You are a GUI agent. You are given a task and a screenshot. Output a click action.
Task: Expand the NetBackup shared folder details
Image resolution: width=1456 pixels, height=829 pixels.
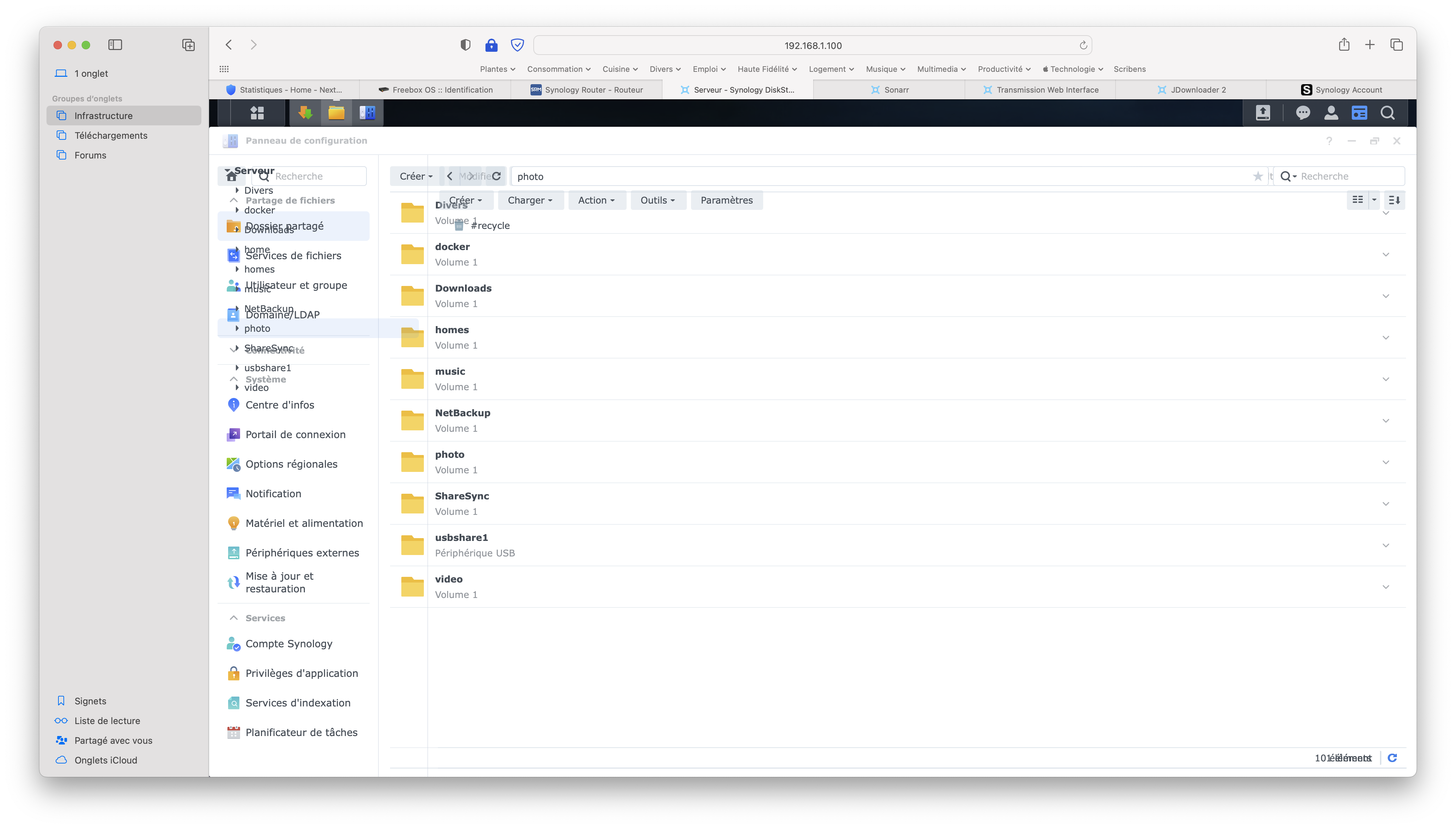1386,421
